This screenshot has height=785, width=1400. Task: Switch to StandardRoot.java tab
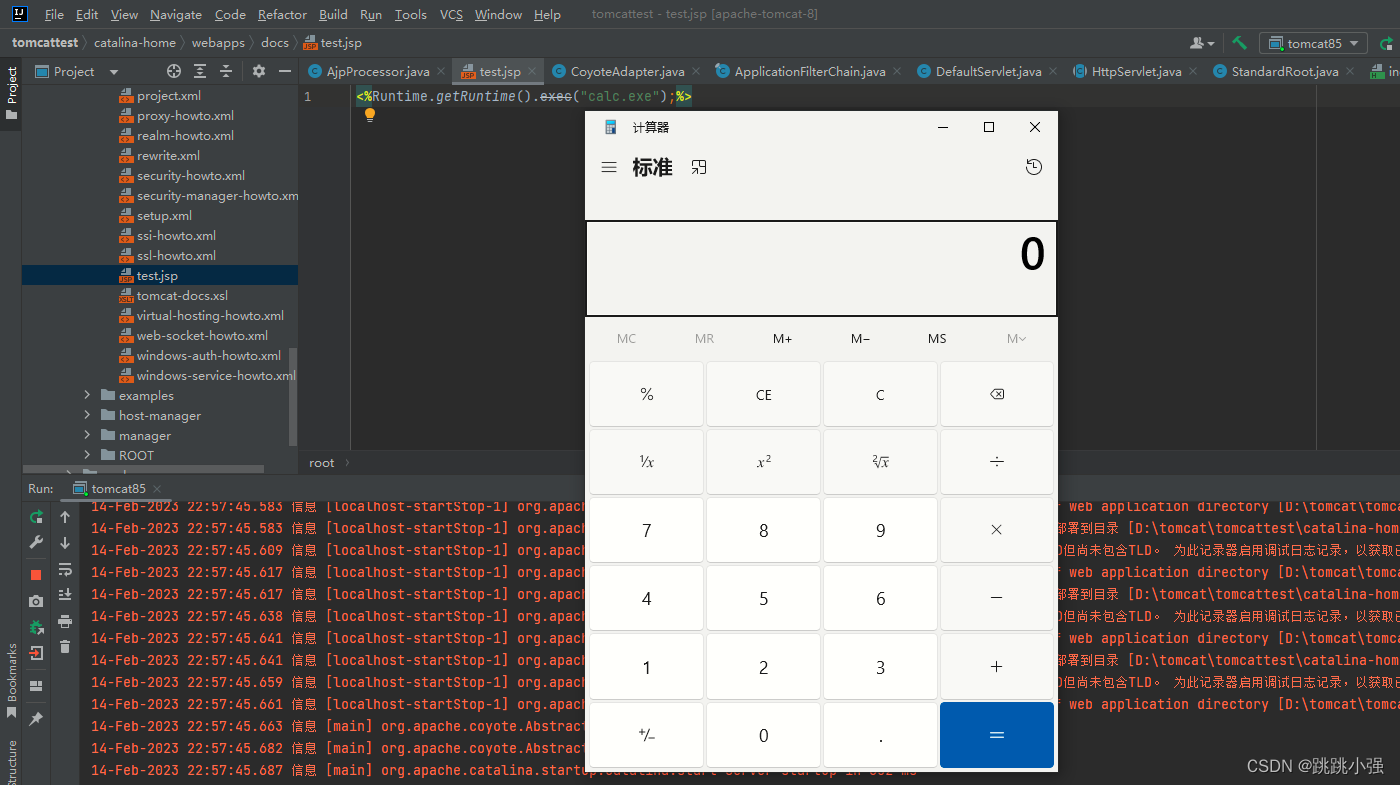[1284, 71]
